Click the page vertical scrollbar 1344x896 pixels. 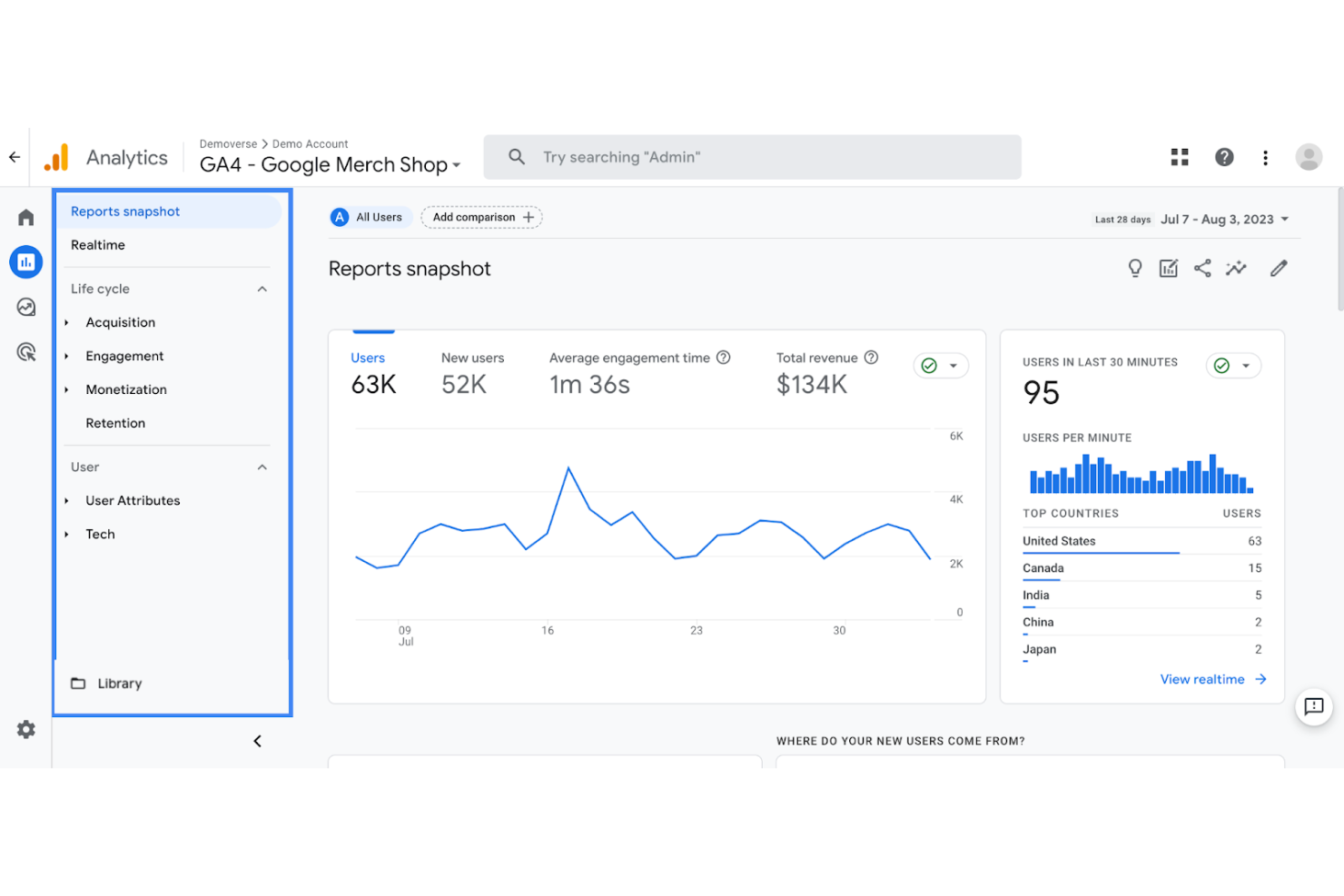[1339, 250]
